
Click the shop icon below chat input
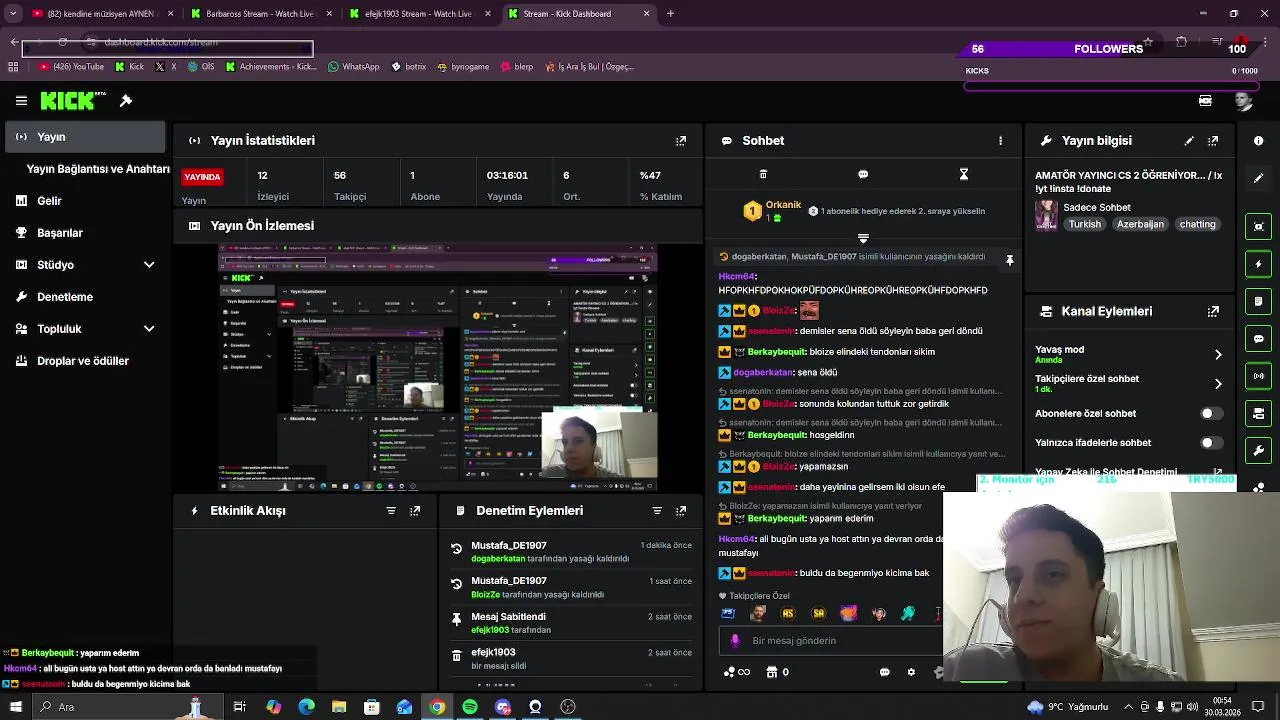771,672
